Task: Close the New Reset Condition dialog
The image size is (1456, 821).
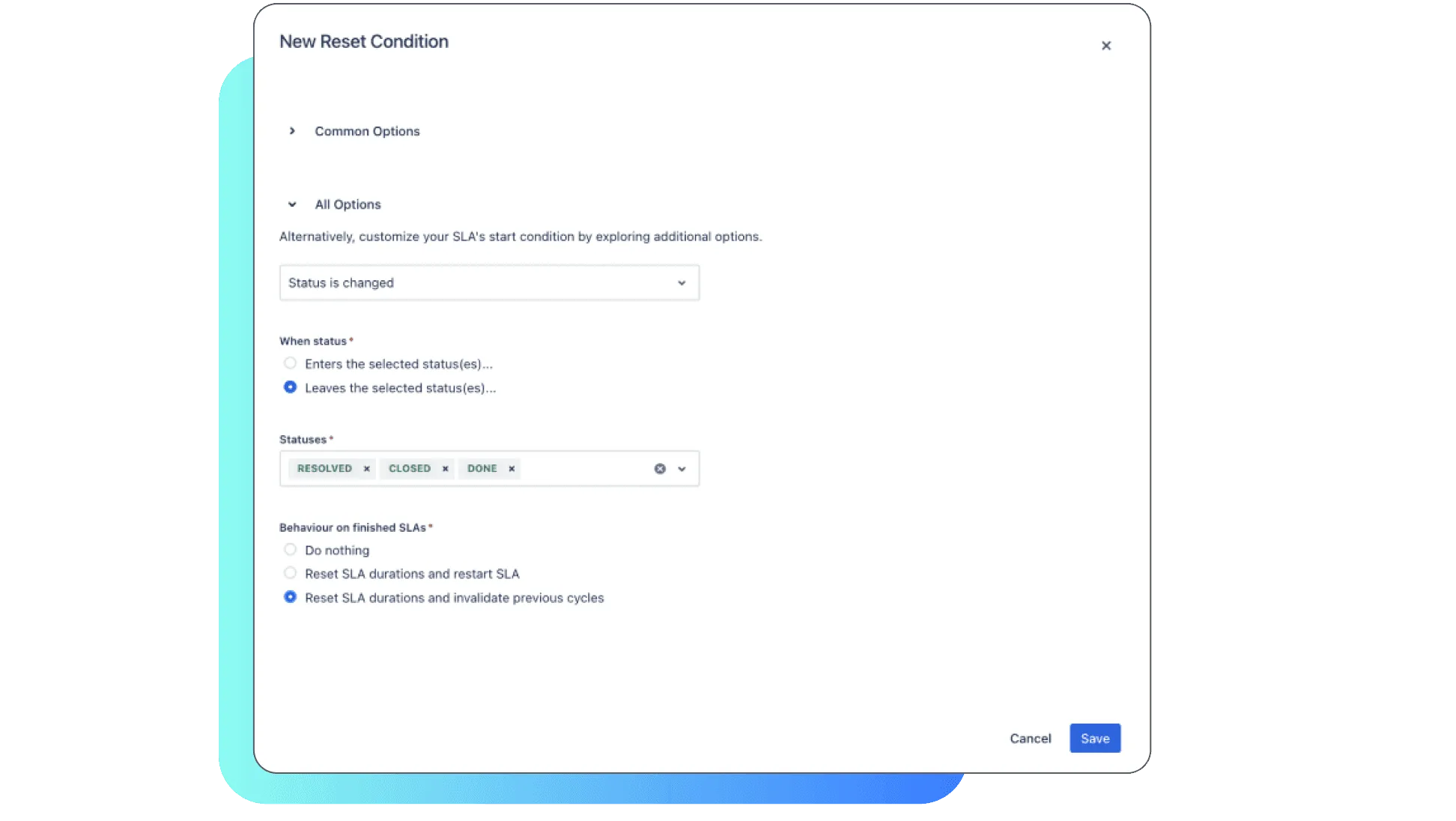Action: click(1105, 46)
